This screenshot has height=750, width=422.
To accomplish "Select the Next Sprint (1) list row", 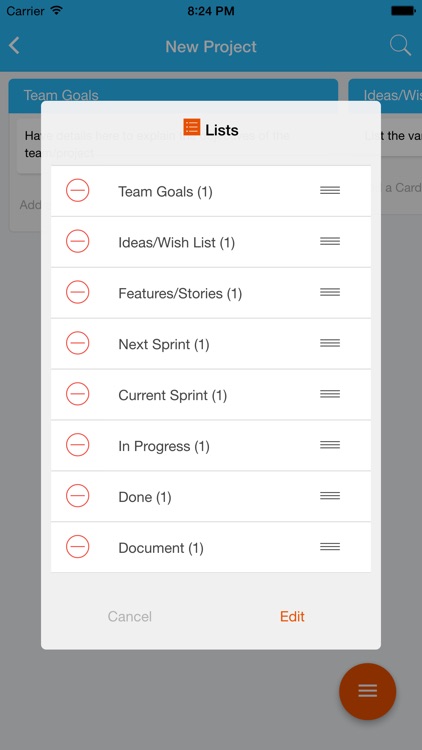I will pos(211,343).
